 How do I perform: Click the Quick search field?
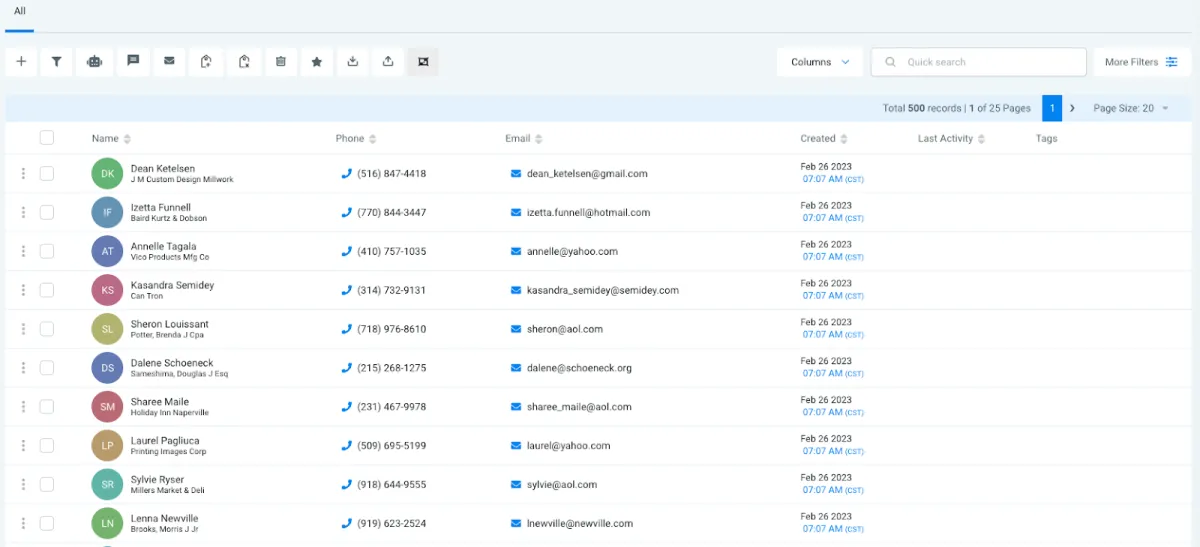[x=978, y=62]
